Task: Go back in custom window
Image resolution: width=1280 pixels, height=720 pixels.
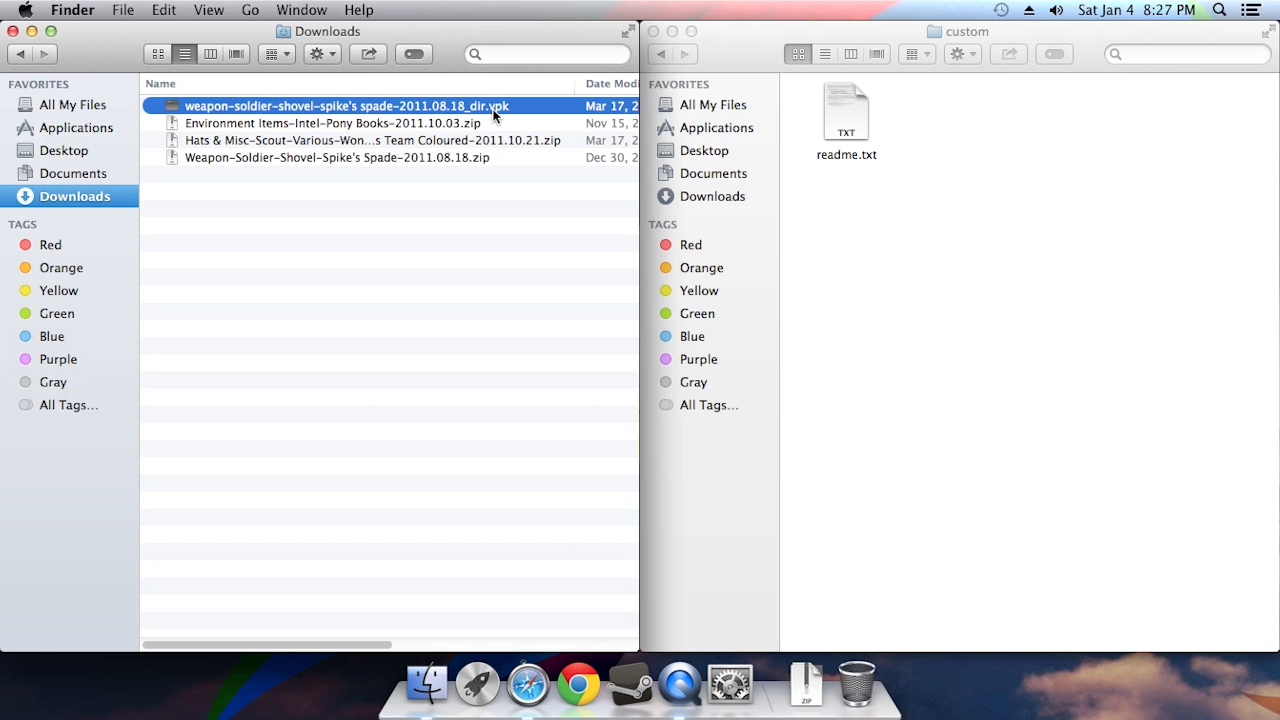Action: tap(660, 54)
